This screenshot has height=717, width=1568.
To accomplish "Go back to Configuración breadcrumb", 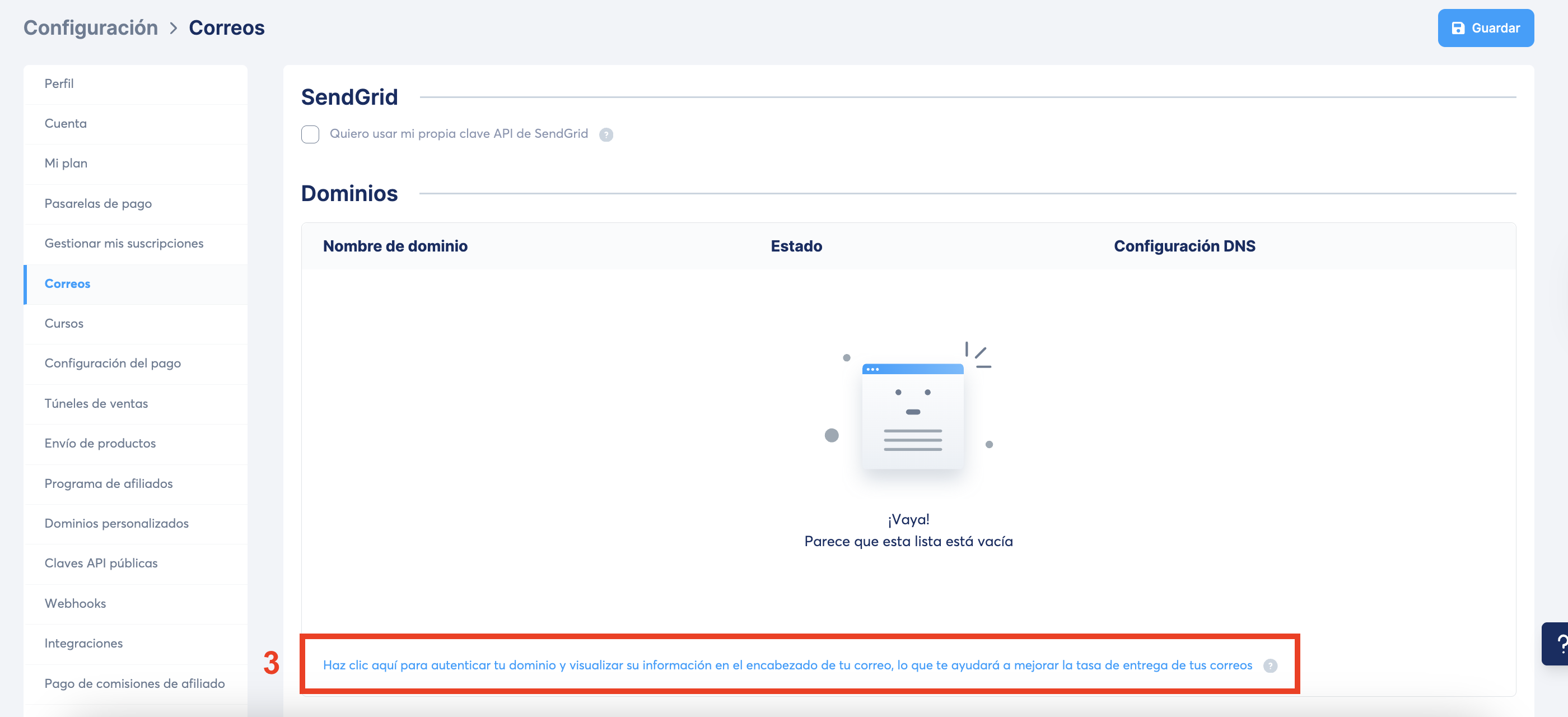I will point(91,28).
